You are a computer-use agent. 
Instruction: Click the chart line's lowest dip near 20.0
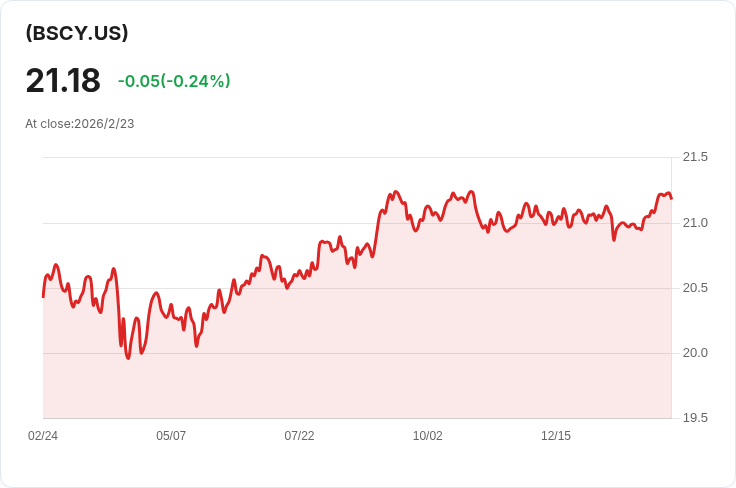point(128,358)
